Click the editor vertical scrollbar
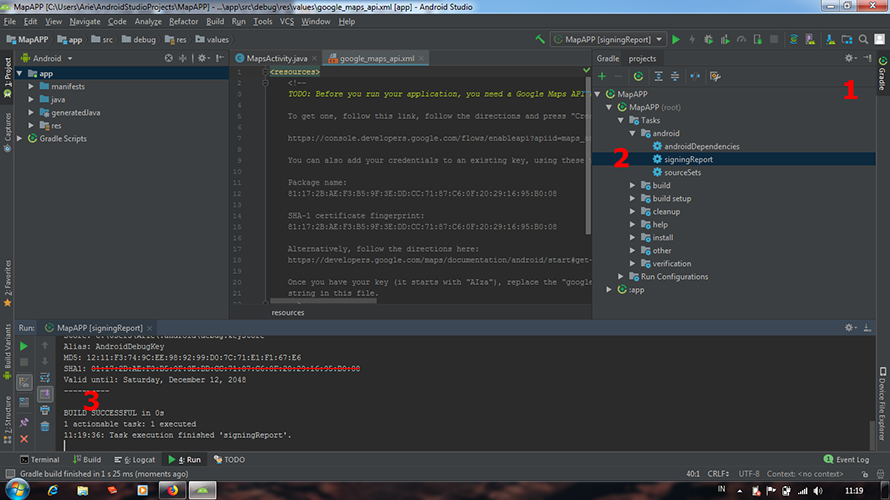The image size is (890, 500). [587, 157]
